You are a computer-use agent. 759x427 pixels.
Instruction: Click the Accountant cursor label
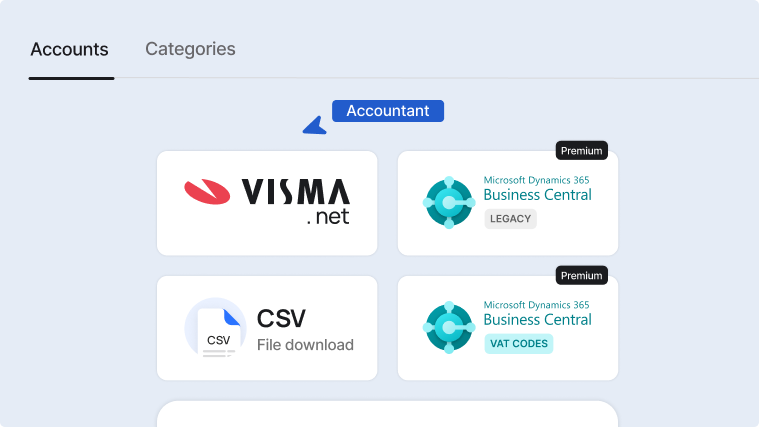click(388, 111)
